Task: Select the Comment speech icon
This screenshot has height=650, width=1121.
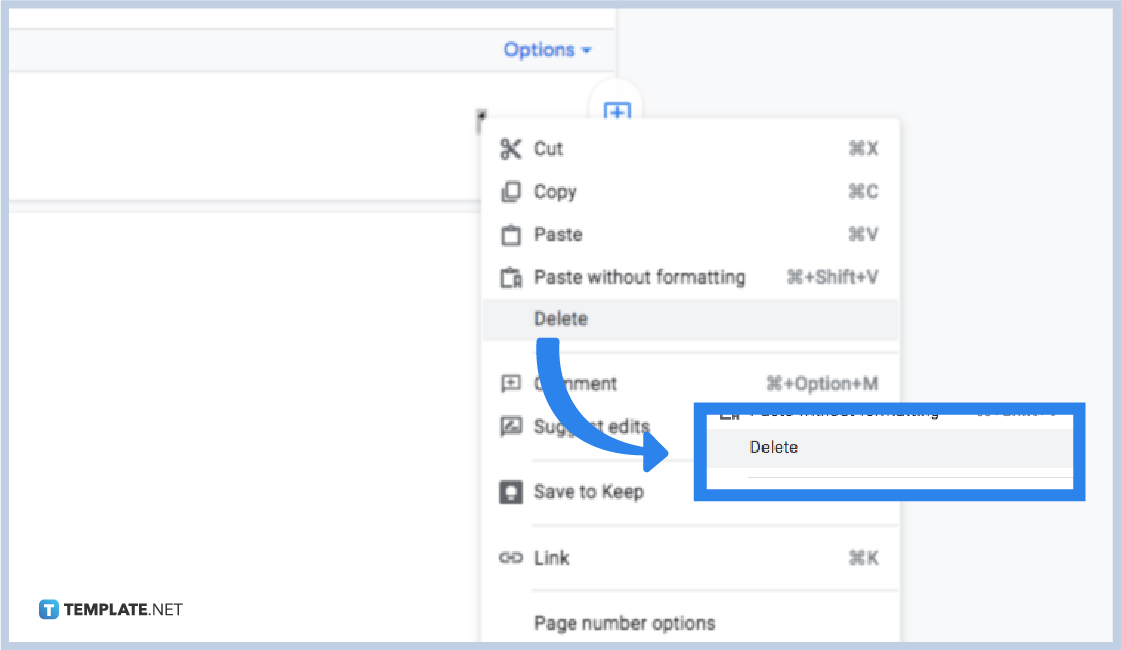Action: coord(510,382)
